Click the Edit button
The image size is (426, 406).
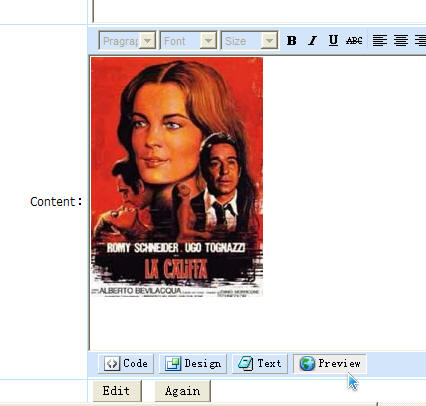117,391
